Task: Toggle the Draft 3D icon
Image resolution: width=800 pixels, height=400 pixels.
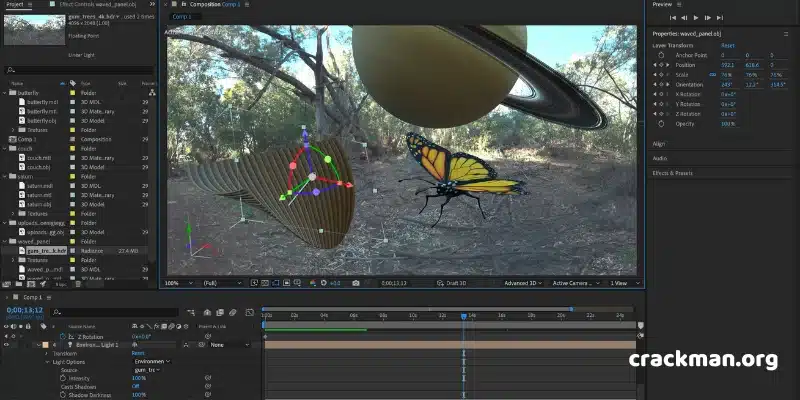Action: [440, 283]
